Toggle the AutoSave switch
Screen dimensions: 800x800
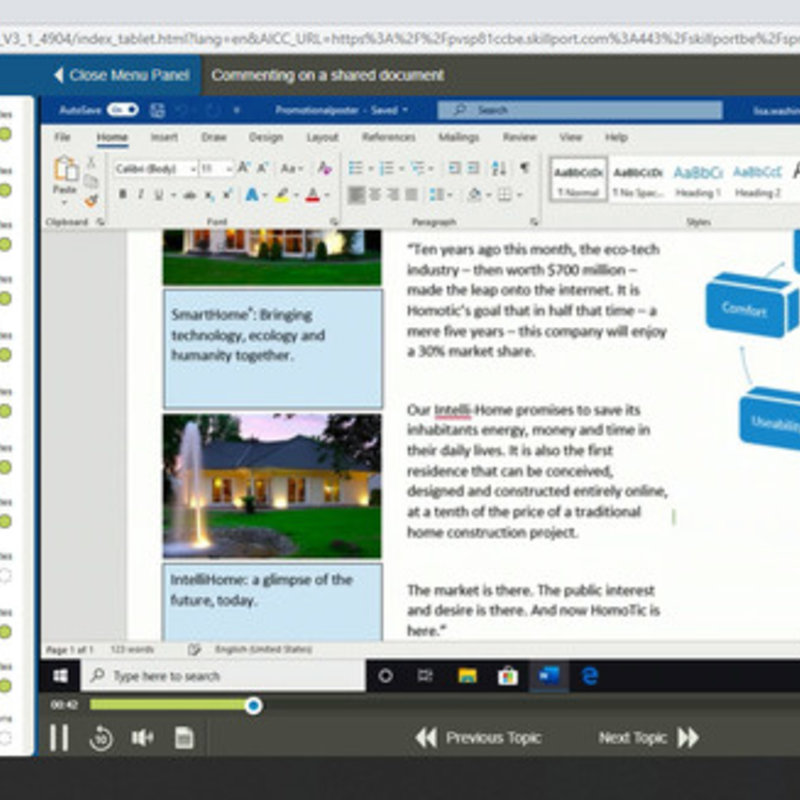pos(123,110)
